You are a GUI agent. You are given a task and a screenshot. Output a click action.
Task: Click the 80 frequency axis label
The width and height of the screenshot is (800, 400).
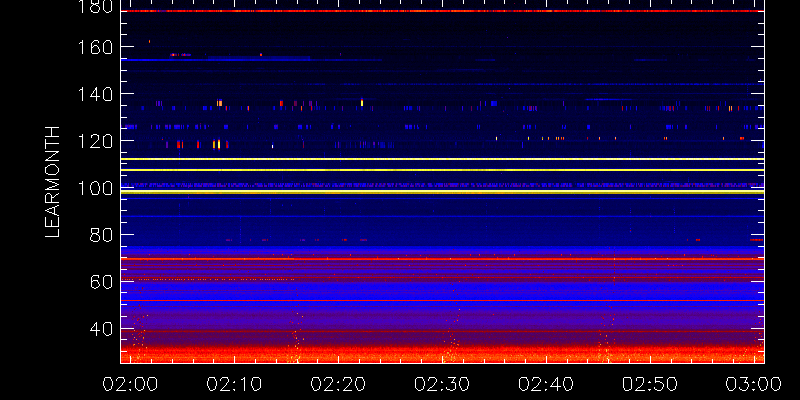click(x=102, y=235)
